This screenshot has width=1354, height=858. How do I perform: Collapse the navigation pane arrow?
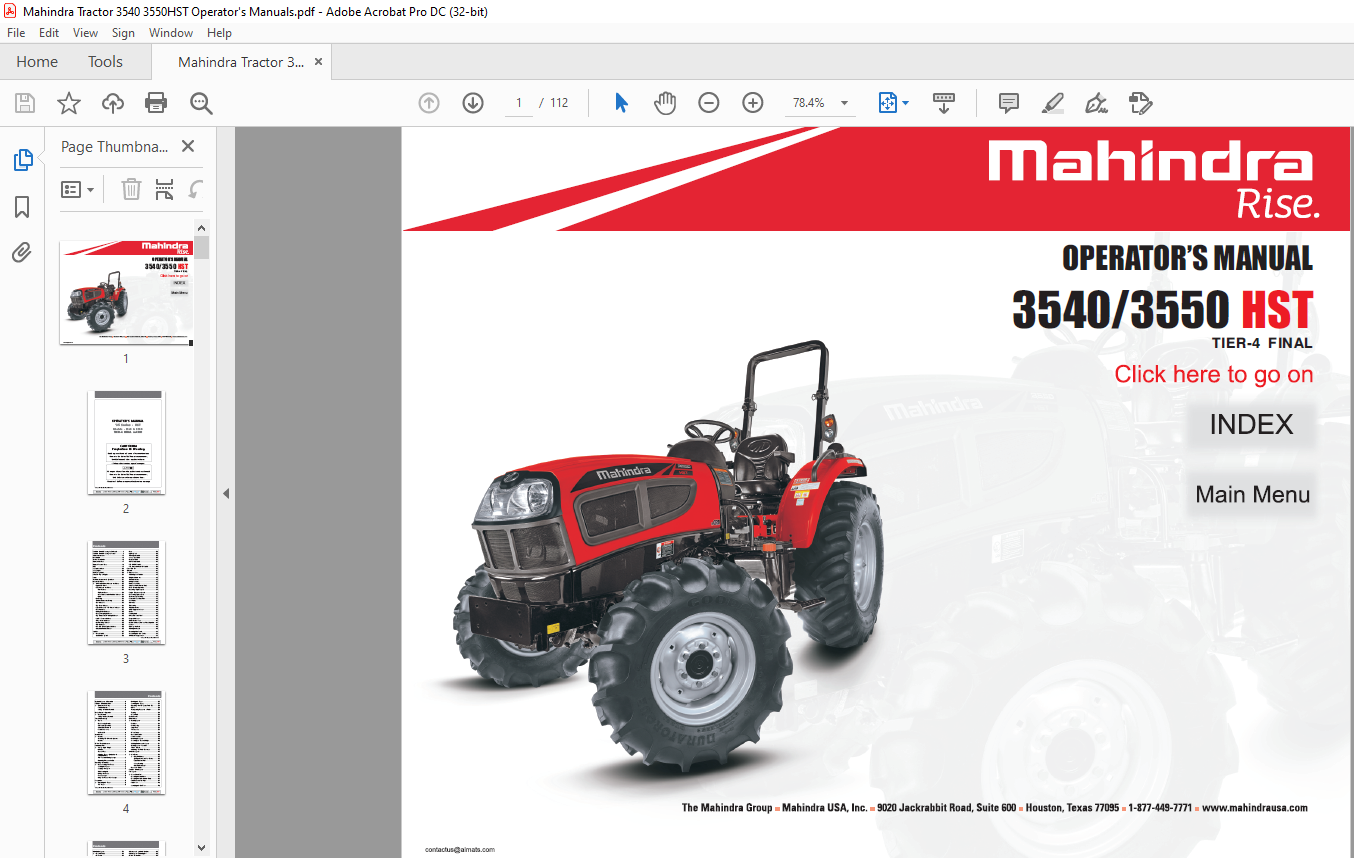click(225, 493)
